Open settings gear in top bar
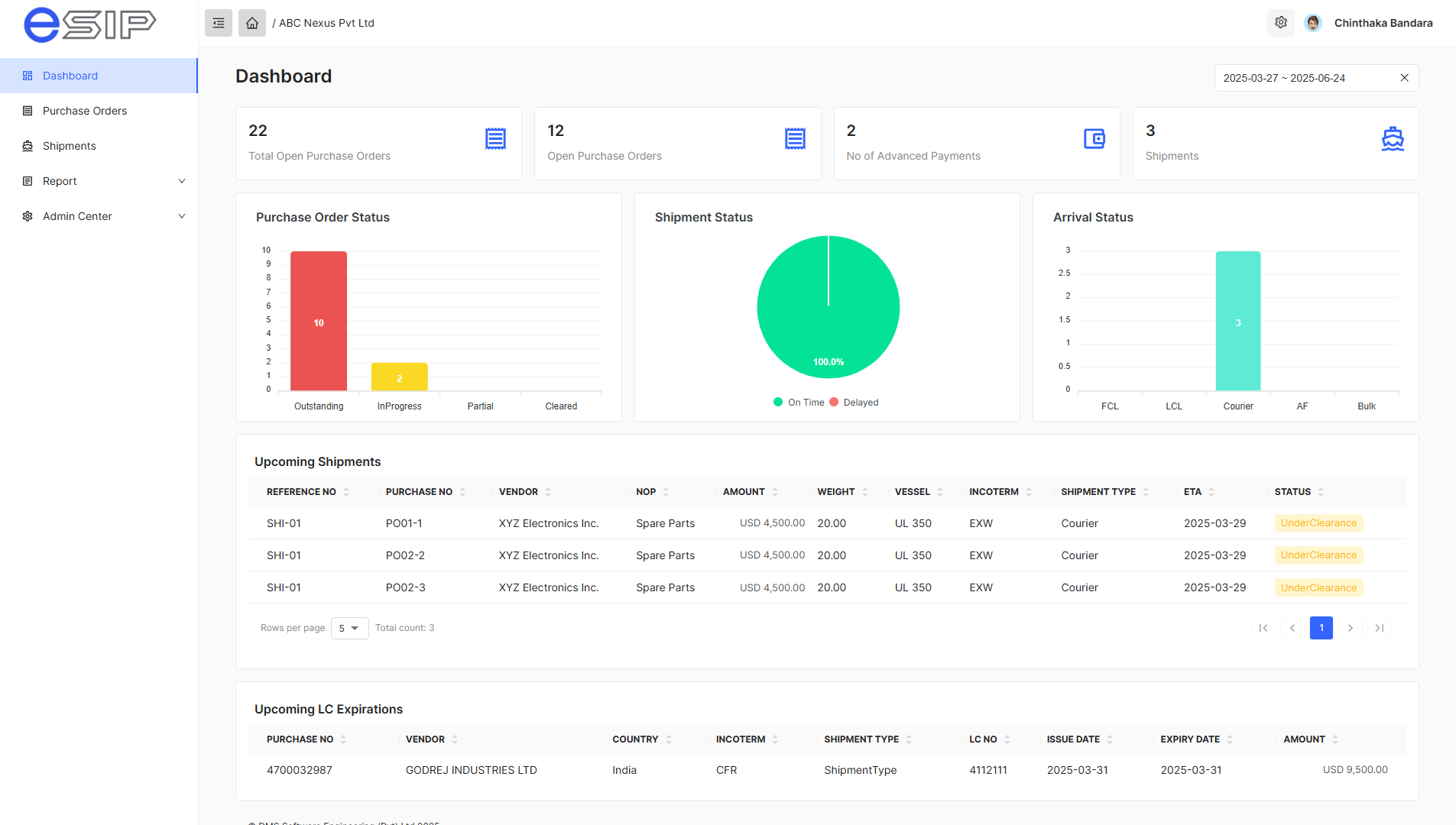This screenshot has width=1456, height=825. click(x=1281, y=23)
